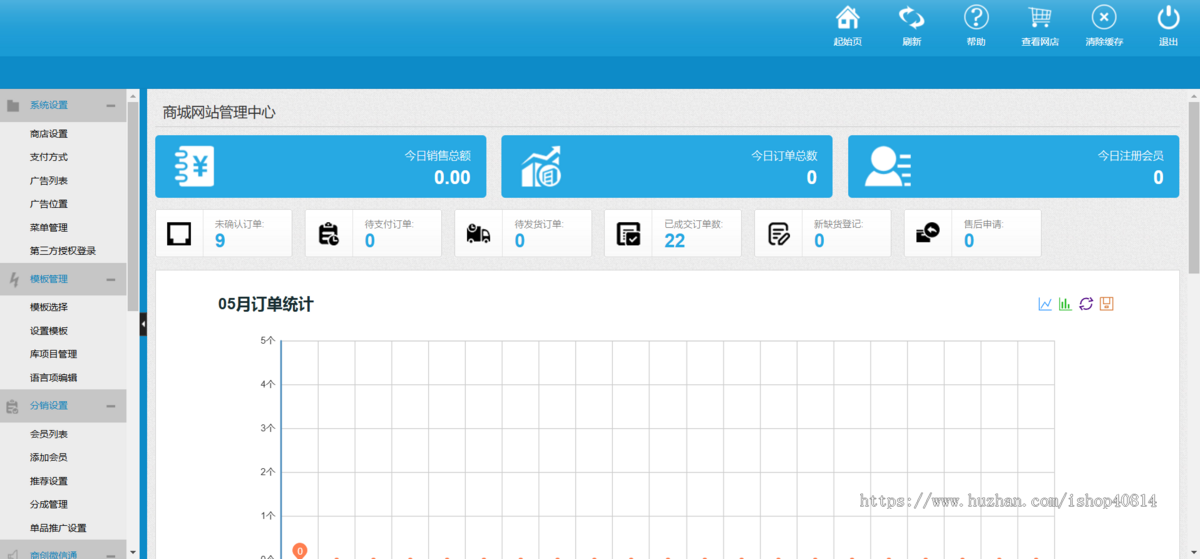Open 推荐设置 in the sidebar

(x=49, y=481)
